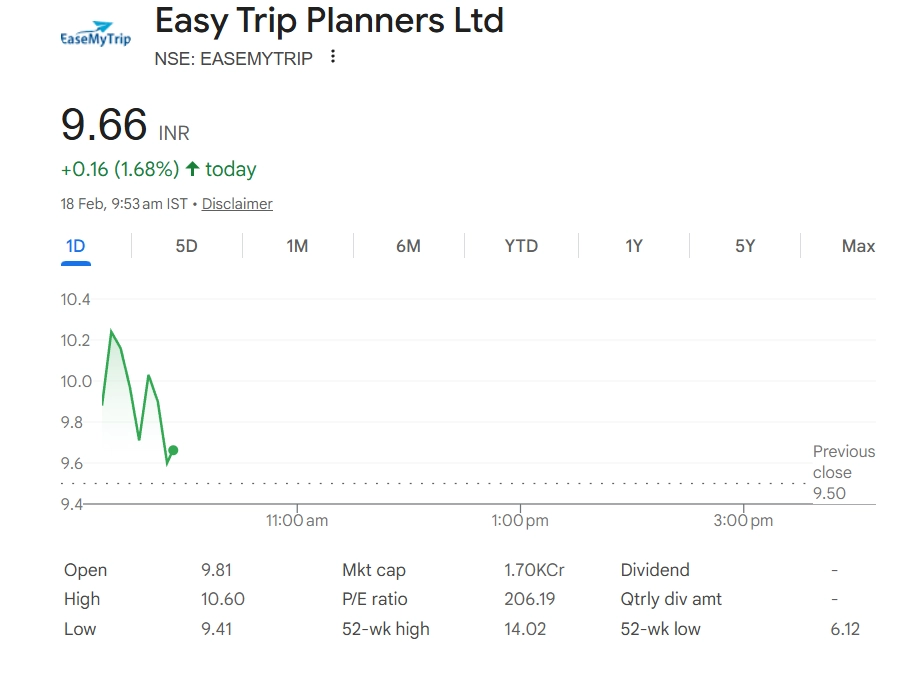Switch to the 5D chart tab
Screen dimensions: 898x678
pos(187,246)
